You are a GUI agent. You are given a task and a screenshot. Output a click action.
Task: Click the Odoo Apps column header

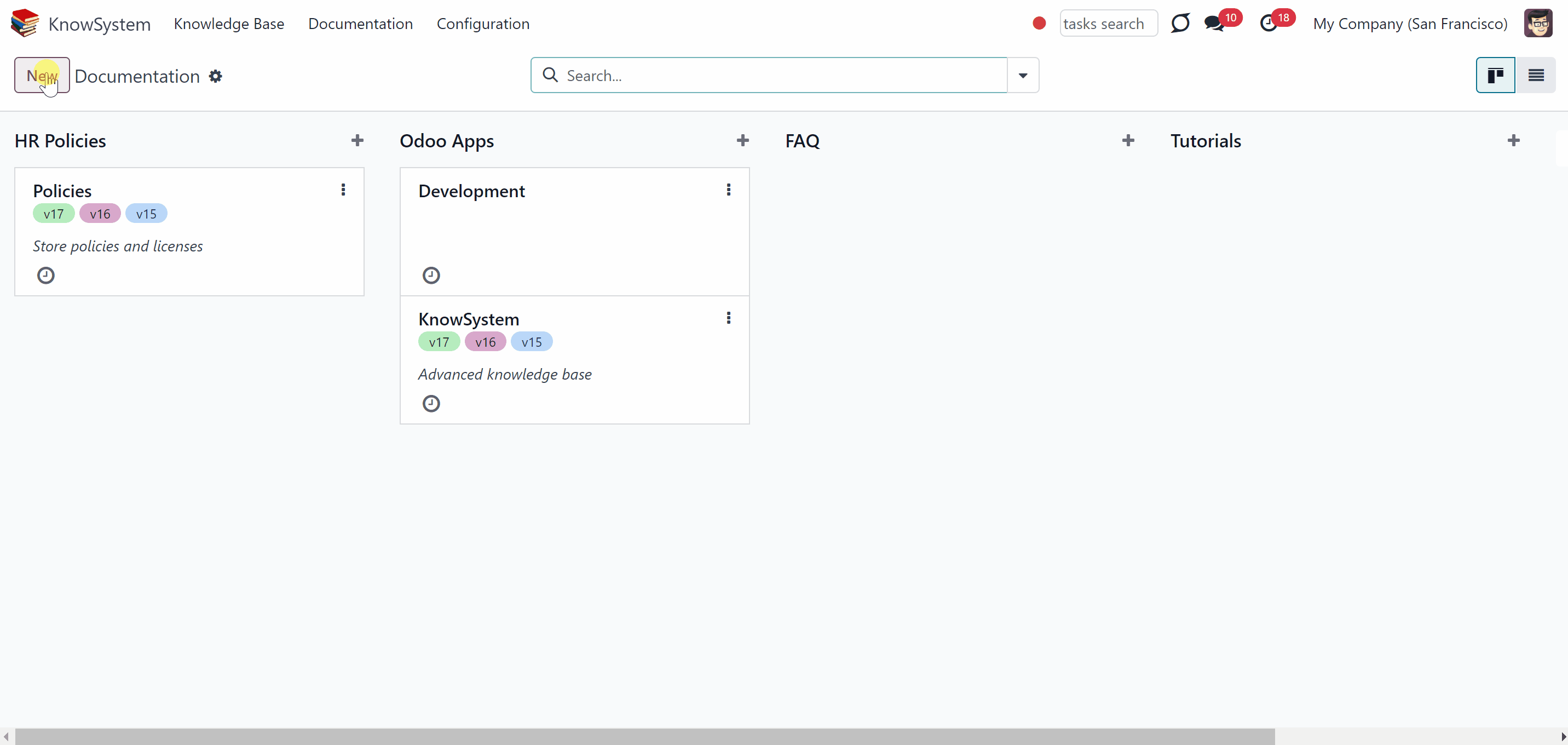447,141
